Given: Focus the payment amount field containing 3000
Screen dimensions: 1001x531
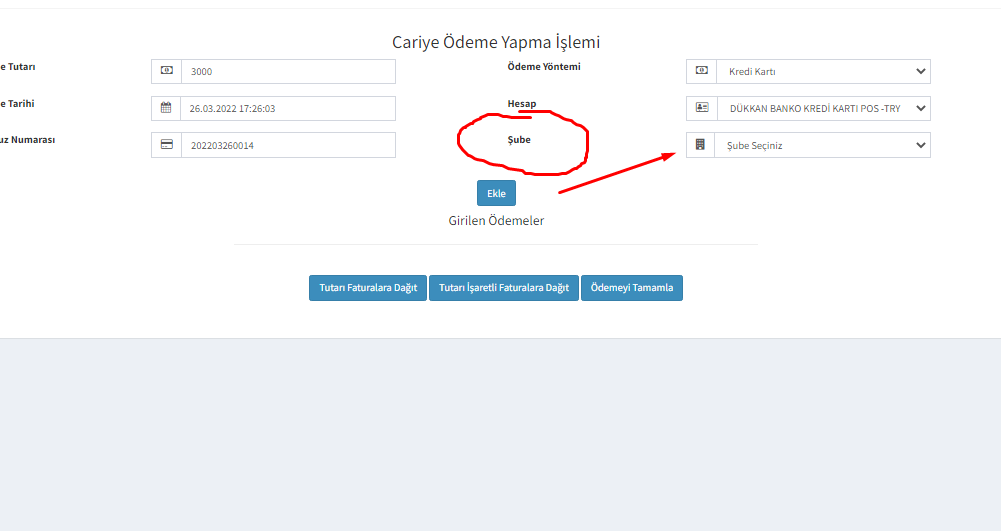Looking at the screenshot, I should point(288,71).
